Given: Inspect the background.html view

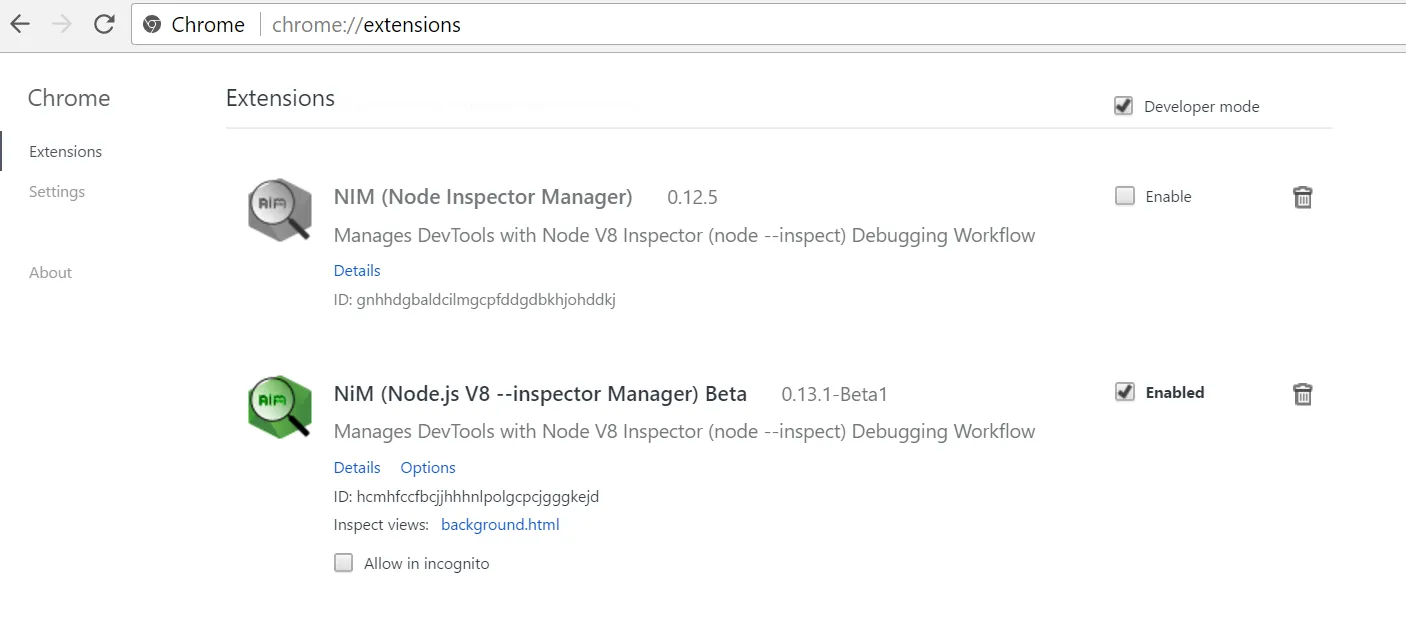Looking at the screenshot, I should pos(500,525).
